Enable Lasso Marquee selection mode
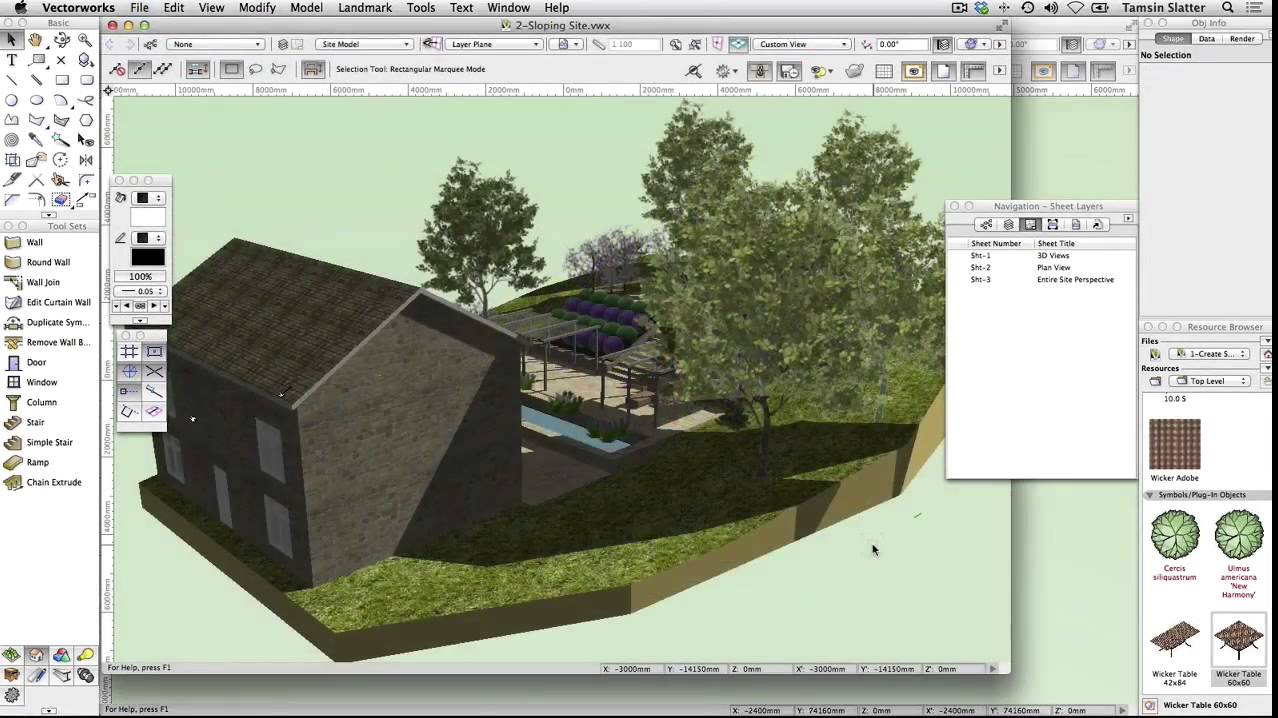1278x718 pixels. [x=255, y=69]
